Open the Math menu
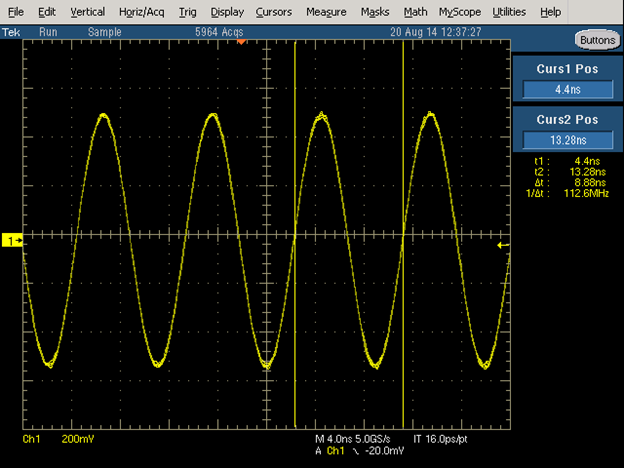Screen dimensions: 624x468 pyautogui.click(x=415, y=12)
